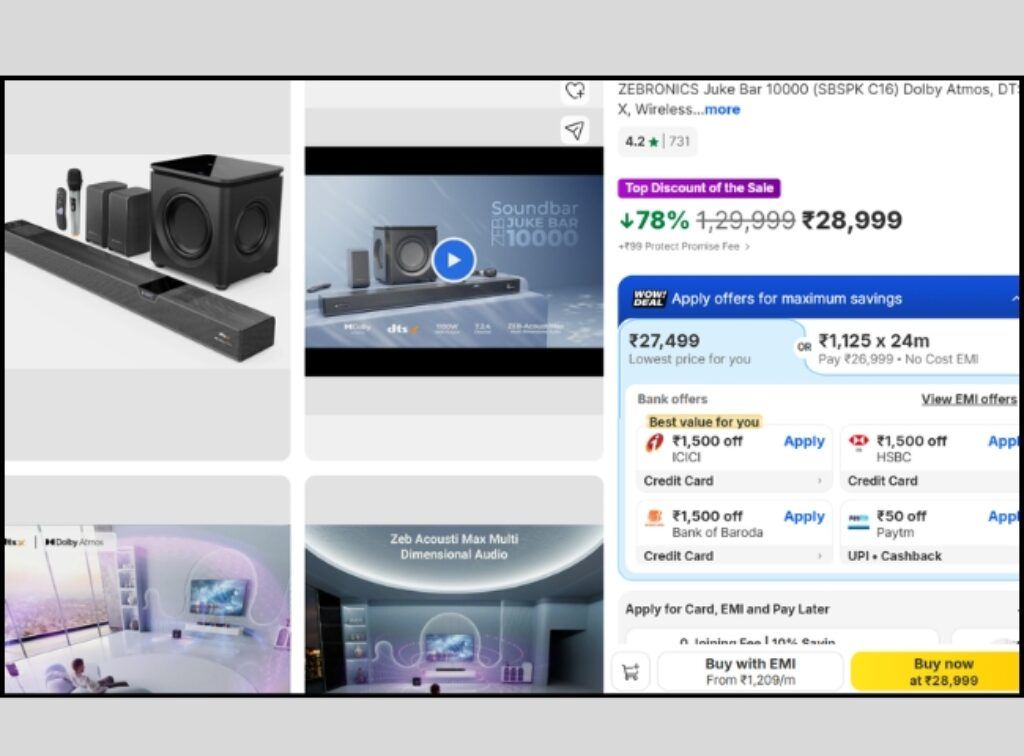Image resolution: width=1024 pixels, height=756 pixels.
Task: Click the 'Best value for you' label
Action: (703, 422)
